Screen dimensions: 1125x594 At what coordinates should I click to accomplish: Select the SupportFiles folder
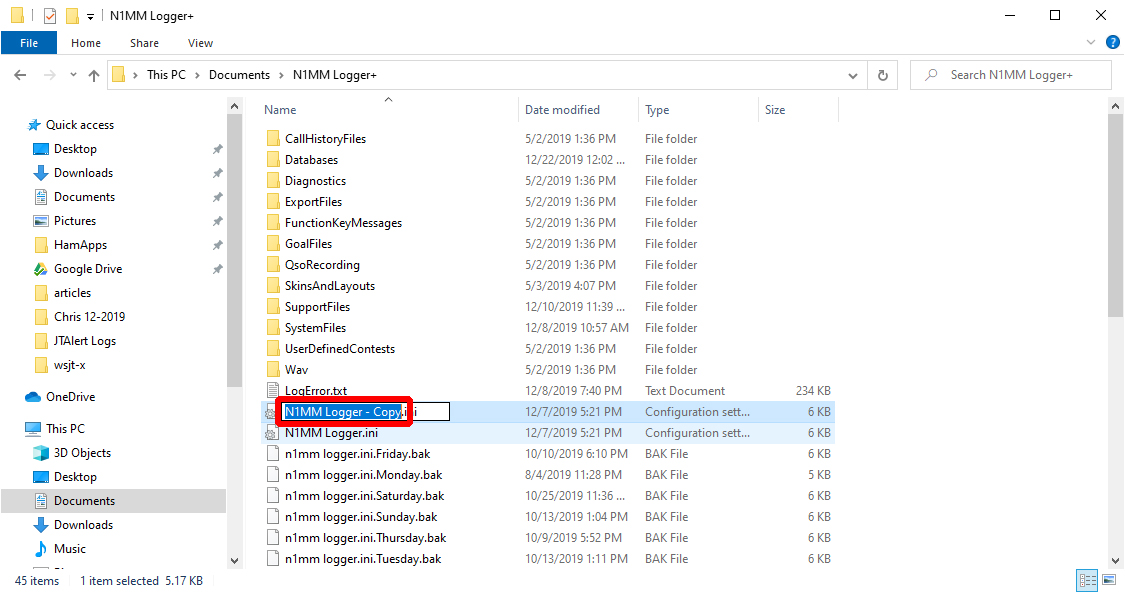[317, 306]
